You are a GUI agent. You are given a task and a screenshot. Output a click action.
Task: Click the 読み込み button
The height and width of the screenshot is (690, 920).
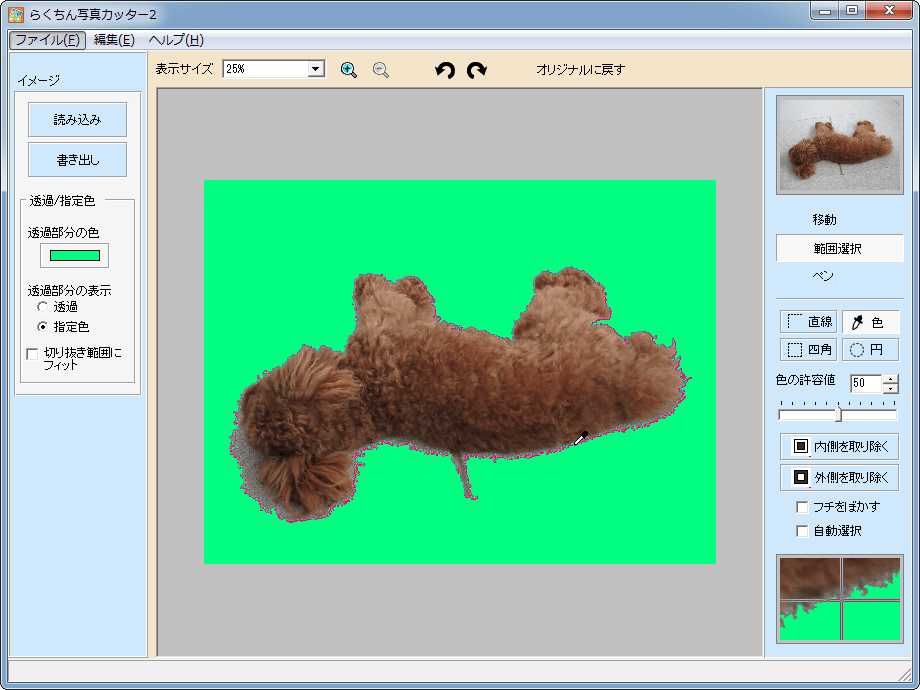tap(77, 119)
